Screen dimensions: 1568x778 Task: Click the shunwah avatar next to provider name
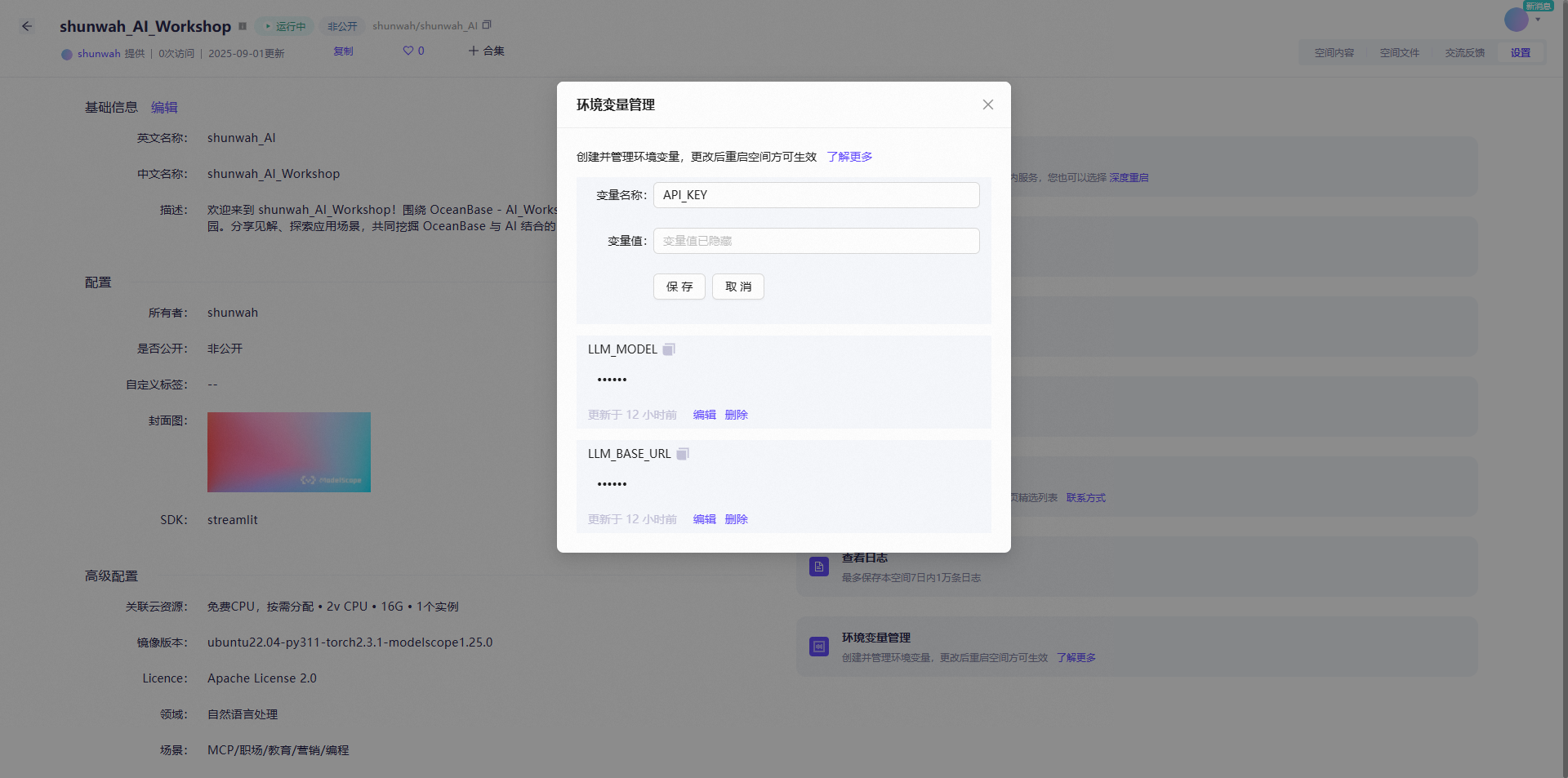[x=66, y=54]
